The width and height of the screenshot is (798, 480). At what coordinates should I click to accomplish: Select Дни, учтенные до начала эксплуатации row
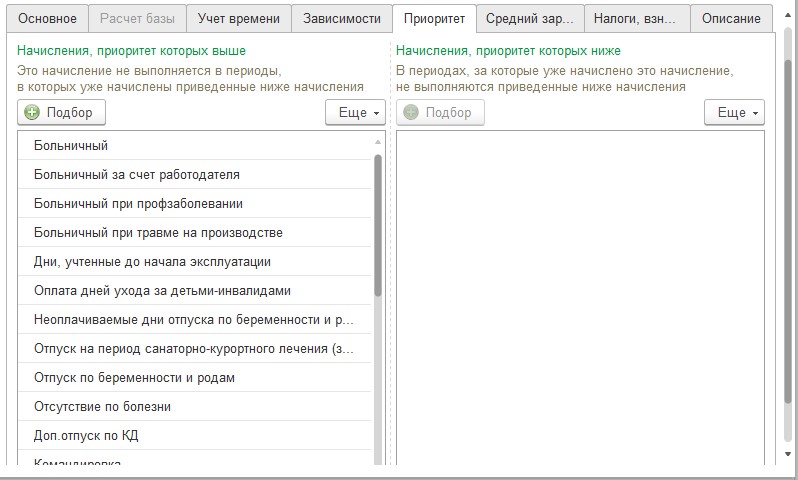195,262
